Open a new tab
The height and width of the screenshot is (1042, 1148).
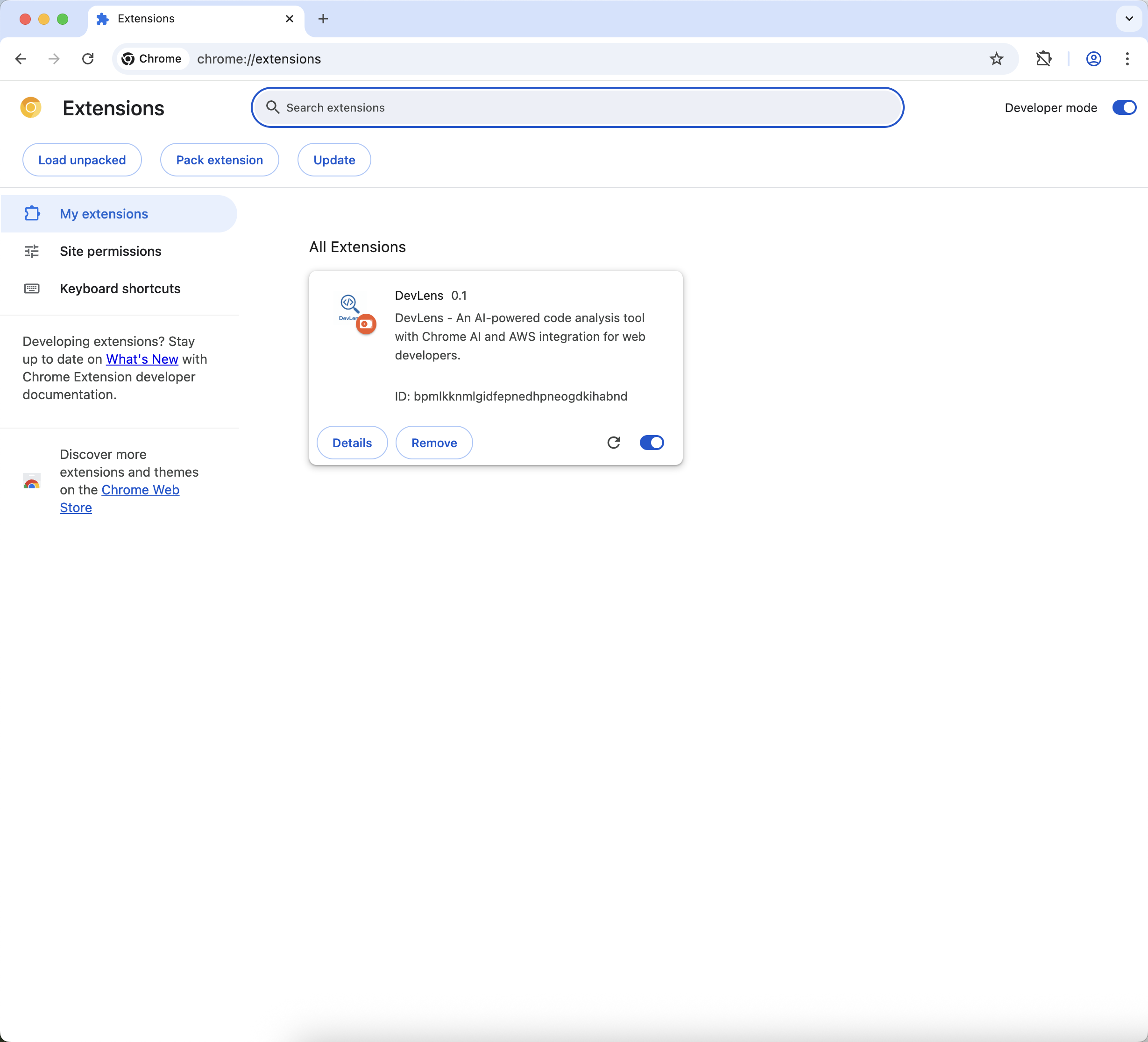click(323, 19)
